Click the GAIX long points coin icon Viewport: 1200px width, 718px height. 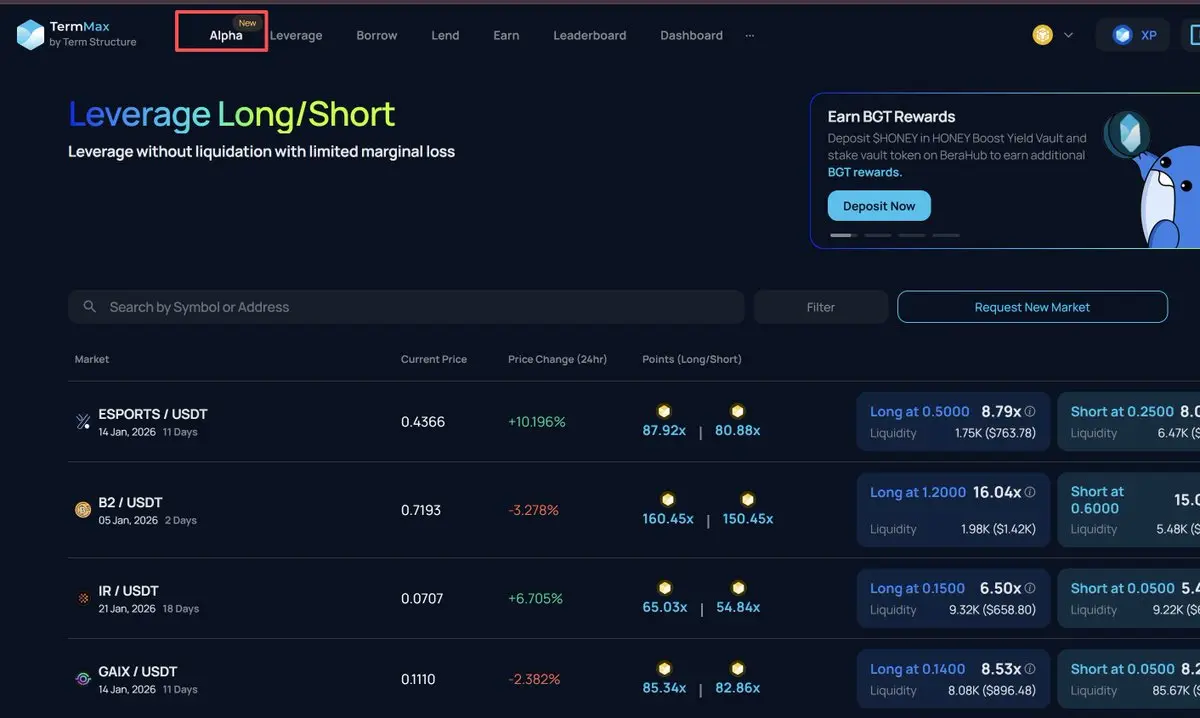[x=664, y=668]
